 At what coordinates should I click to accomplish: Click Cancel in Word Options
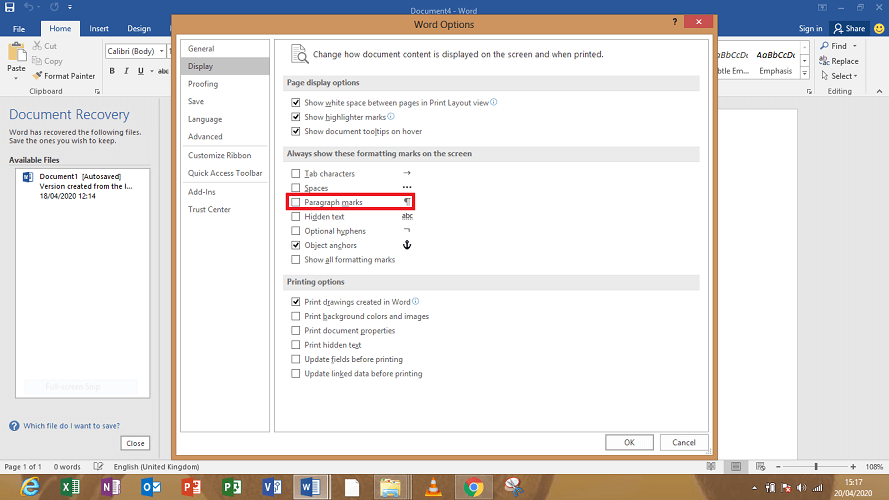(x=684, y=442)
